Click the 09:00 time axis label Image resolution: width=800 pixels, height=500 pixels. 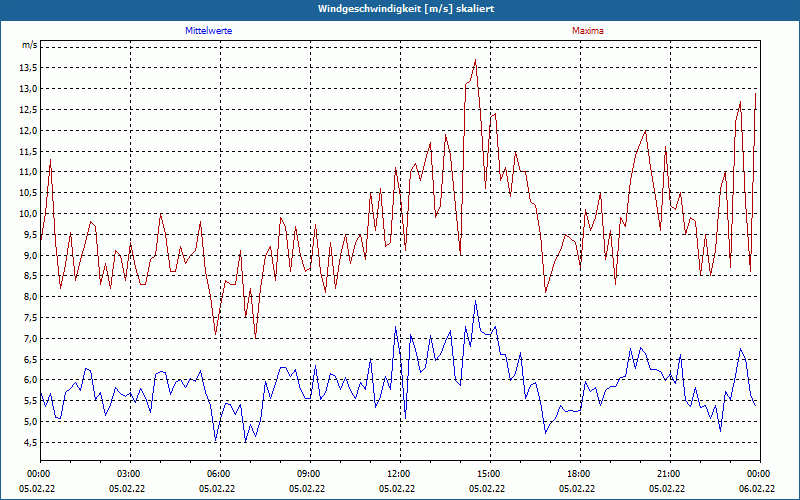click(310, 474)
